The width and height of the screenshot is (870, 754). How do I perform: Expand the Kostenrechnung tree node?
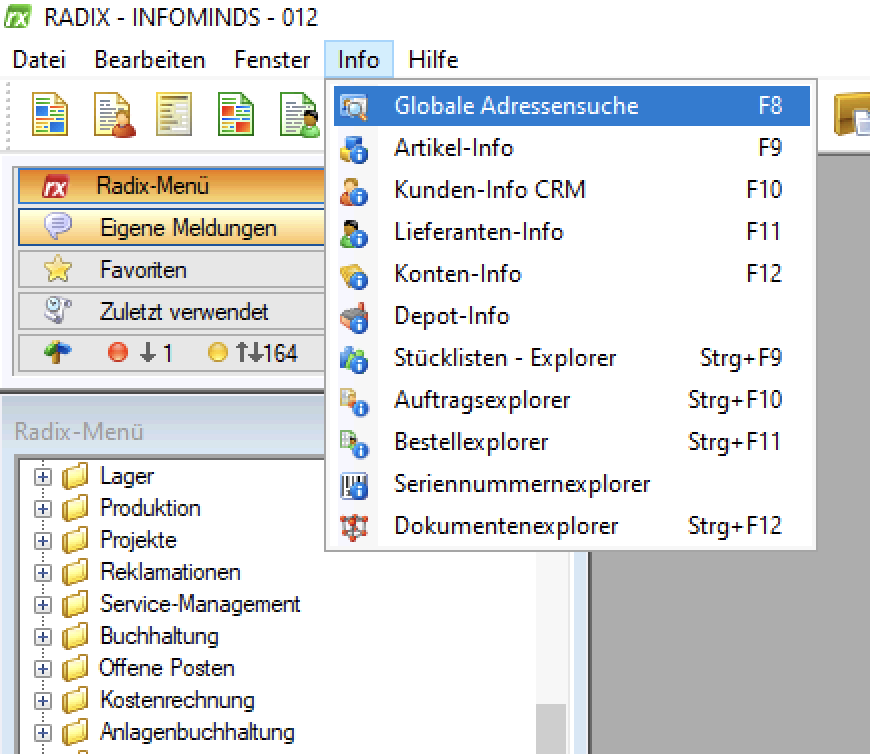pyautogui.click(x=43, y=701)
